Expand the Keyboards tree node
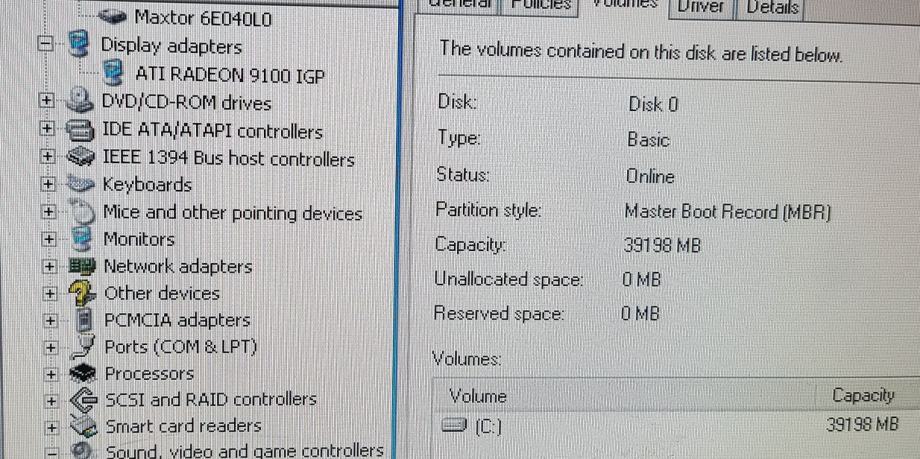This screenshot has height=459, width=920. coord(48,185)
